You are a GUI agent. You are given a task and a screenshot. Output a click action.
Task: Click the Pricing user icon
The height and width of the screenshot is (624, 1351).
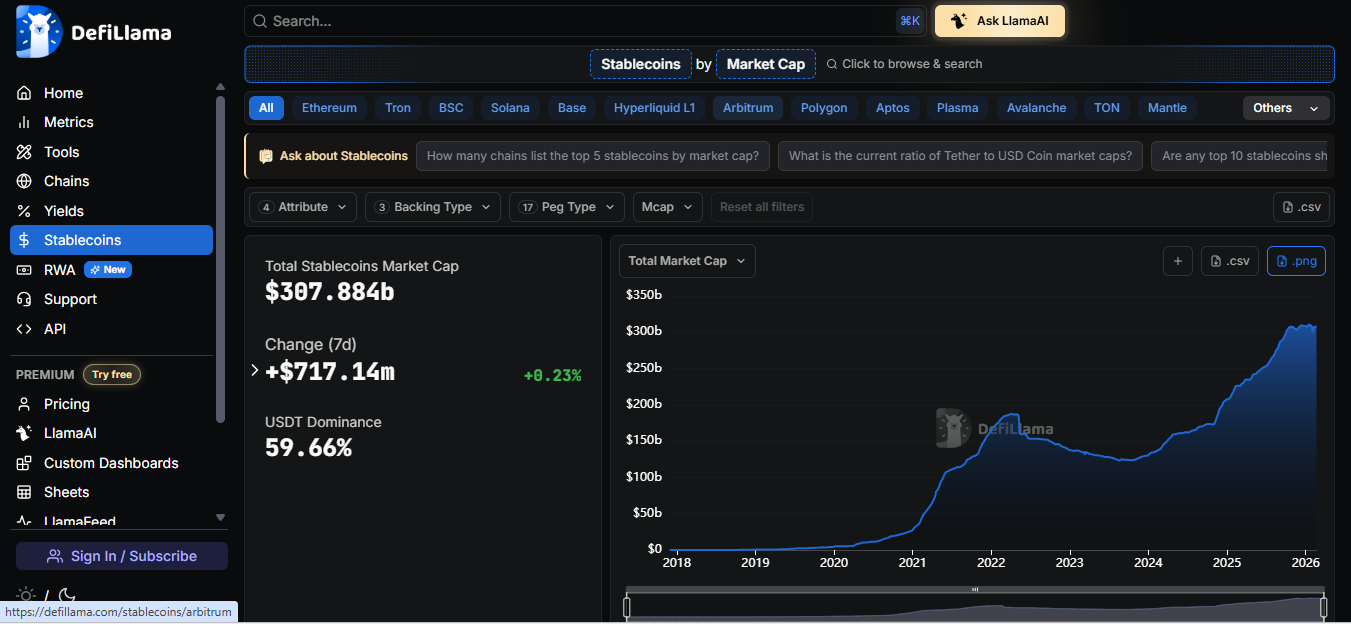(25, 404)
